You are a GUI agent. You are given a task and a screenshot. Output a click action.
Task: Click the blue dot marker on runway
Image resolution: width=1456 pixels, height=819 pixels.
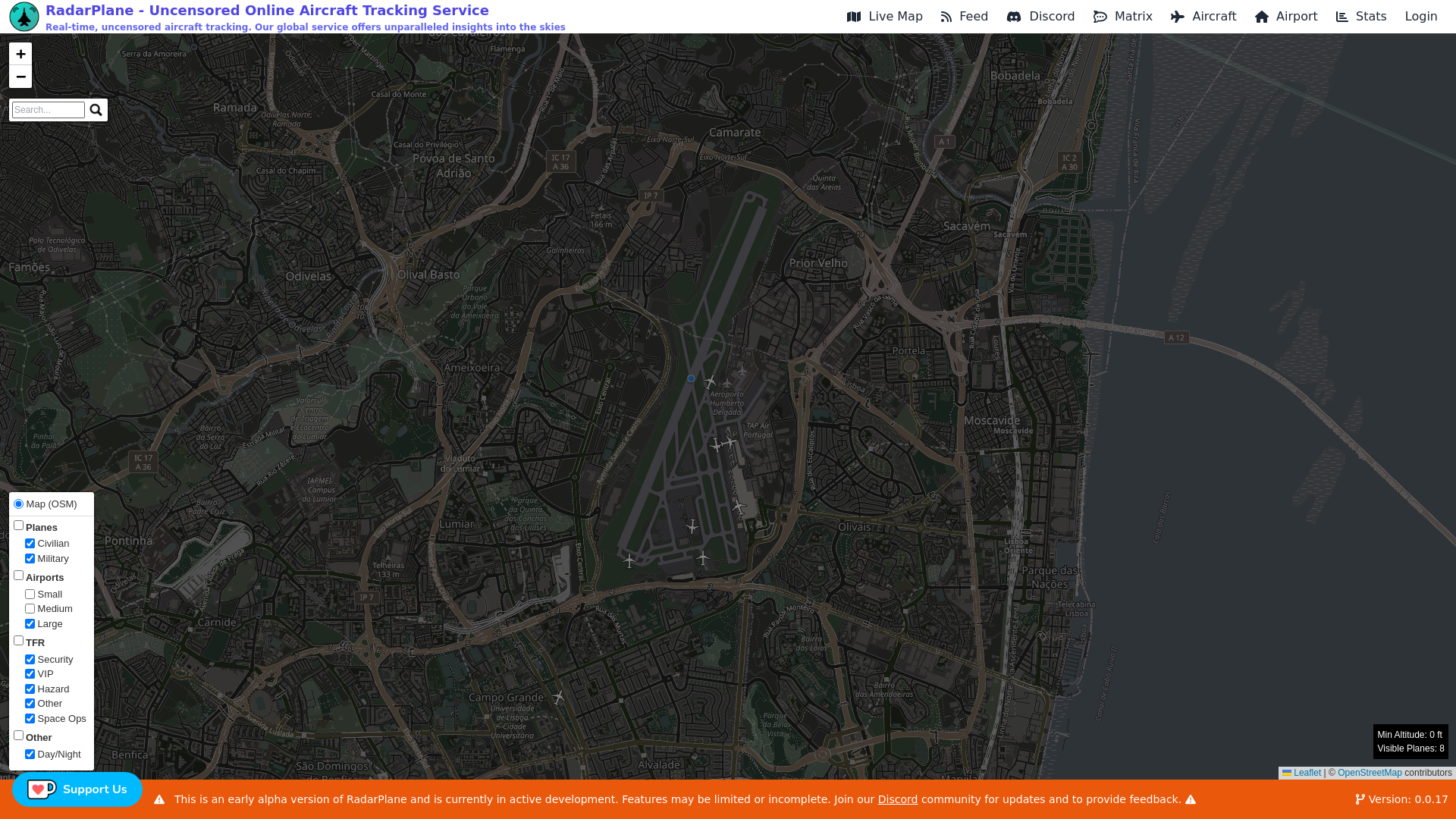coord(691,378)
